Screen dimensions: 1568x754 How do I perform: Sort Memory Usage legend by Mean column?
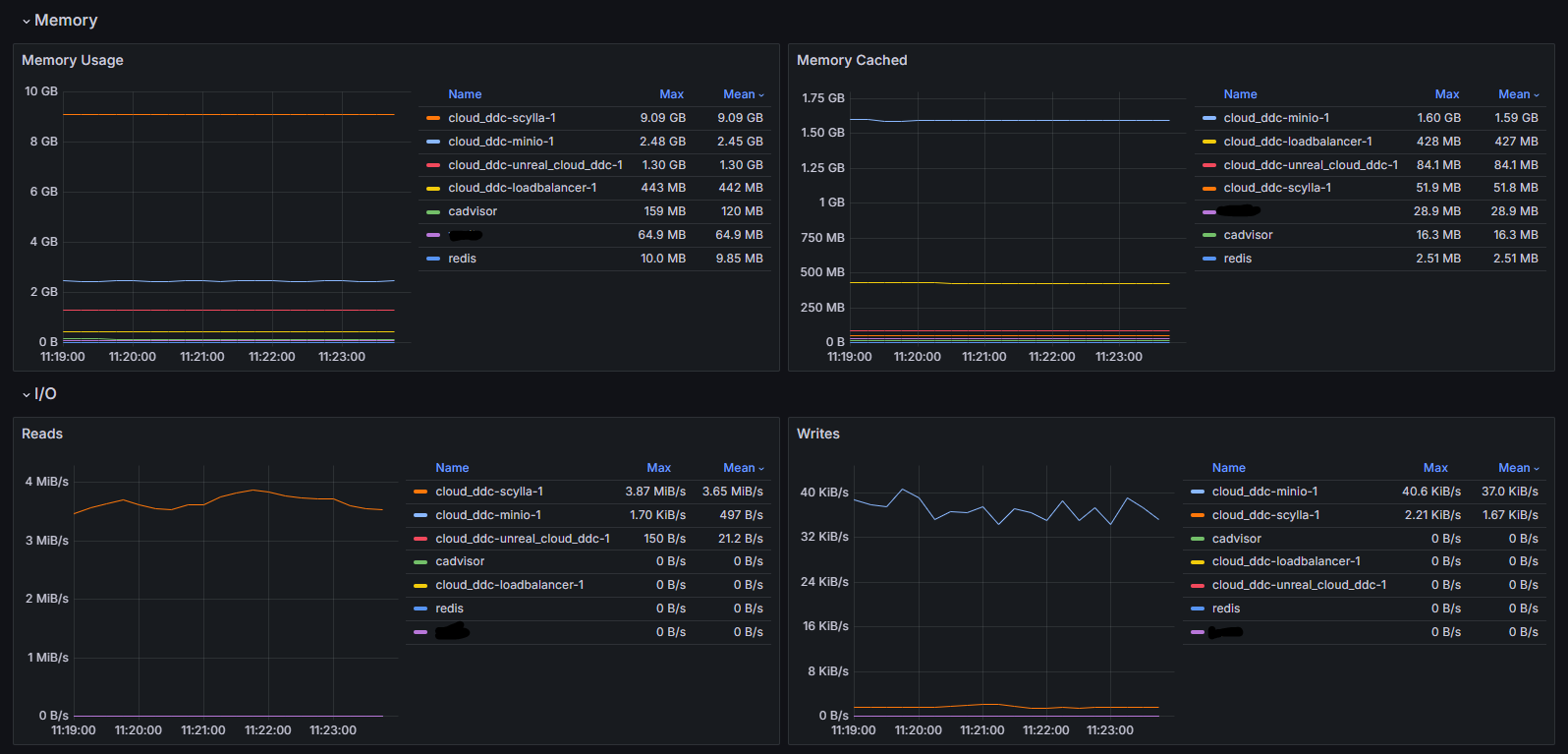739,94
